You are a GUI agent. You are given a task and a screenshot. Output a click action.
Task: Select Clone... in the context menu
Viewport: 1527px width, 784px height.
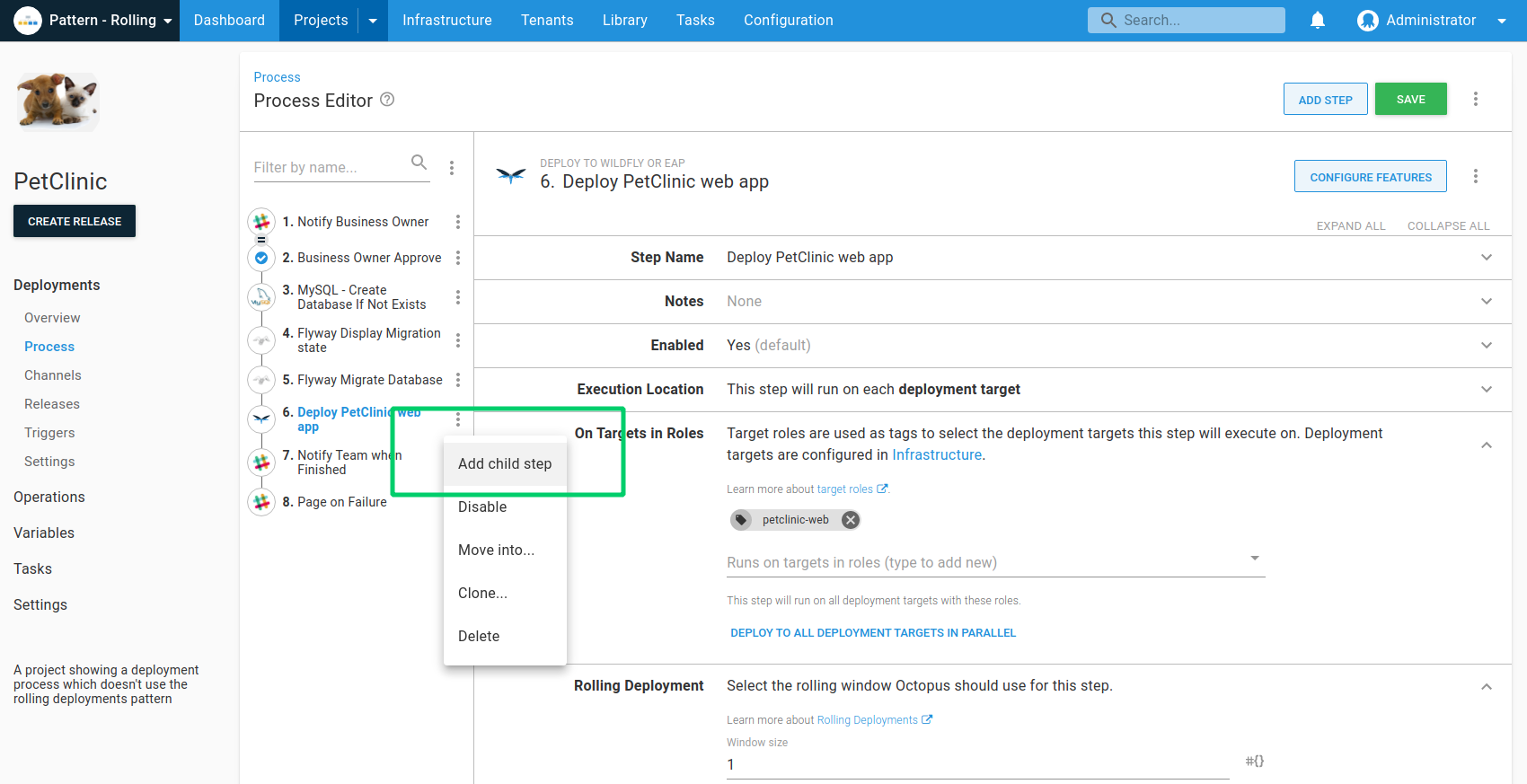(x=483, y=594)
